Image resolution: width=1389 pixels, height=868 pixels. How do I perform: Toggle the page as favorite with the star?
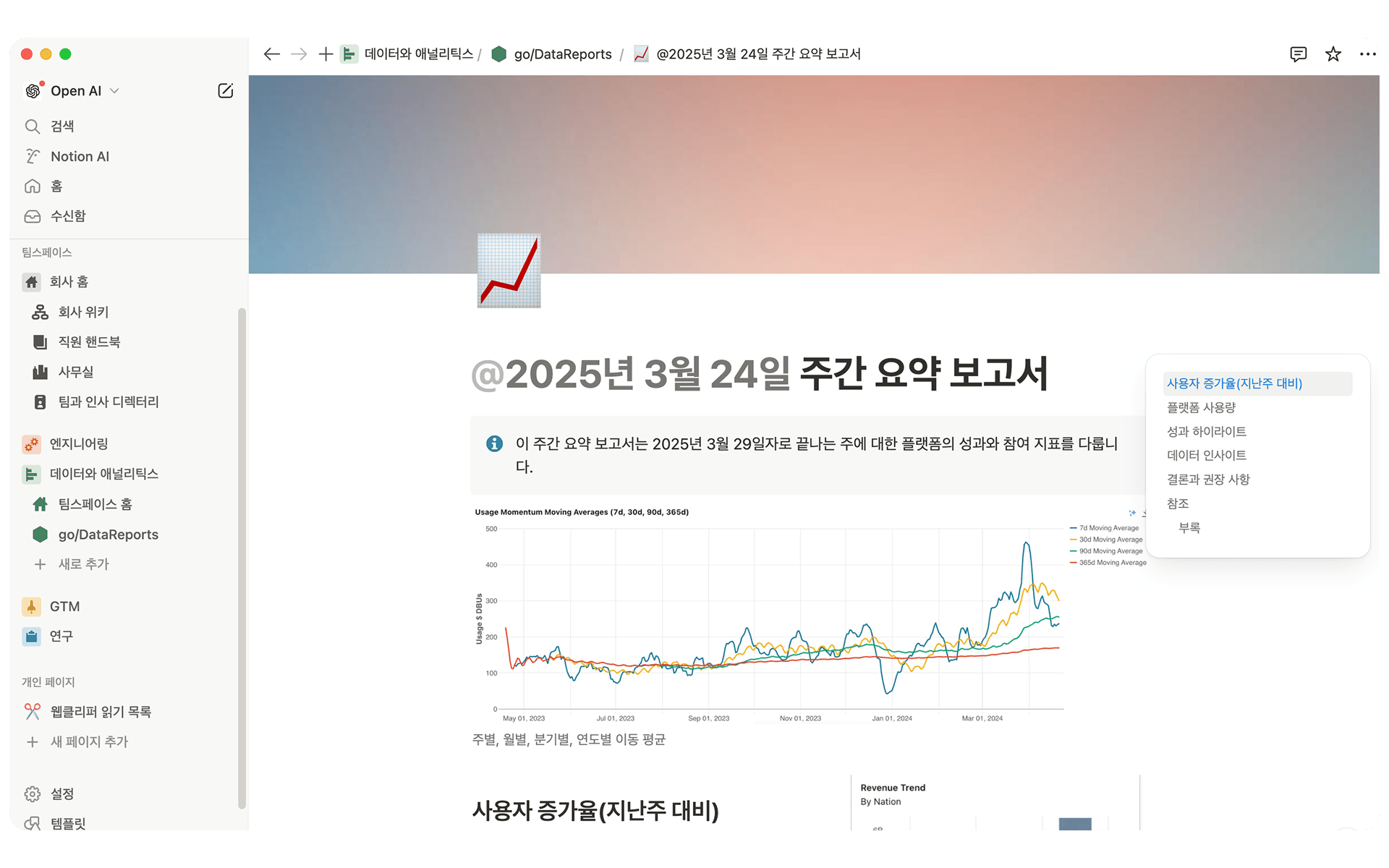click(x=1333, y=54)
